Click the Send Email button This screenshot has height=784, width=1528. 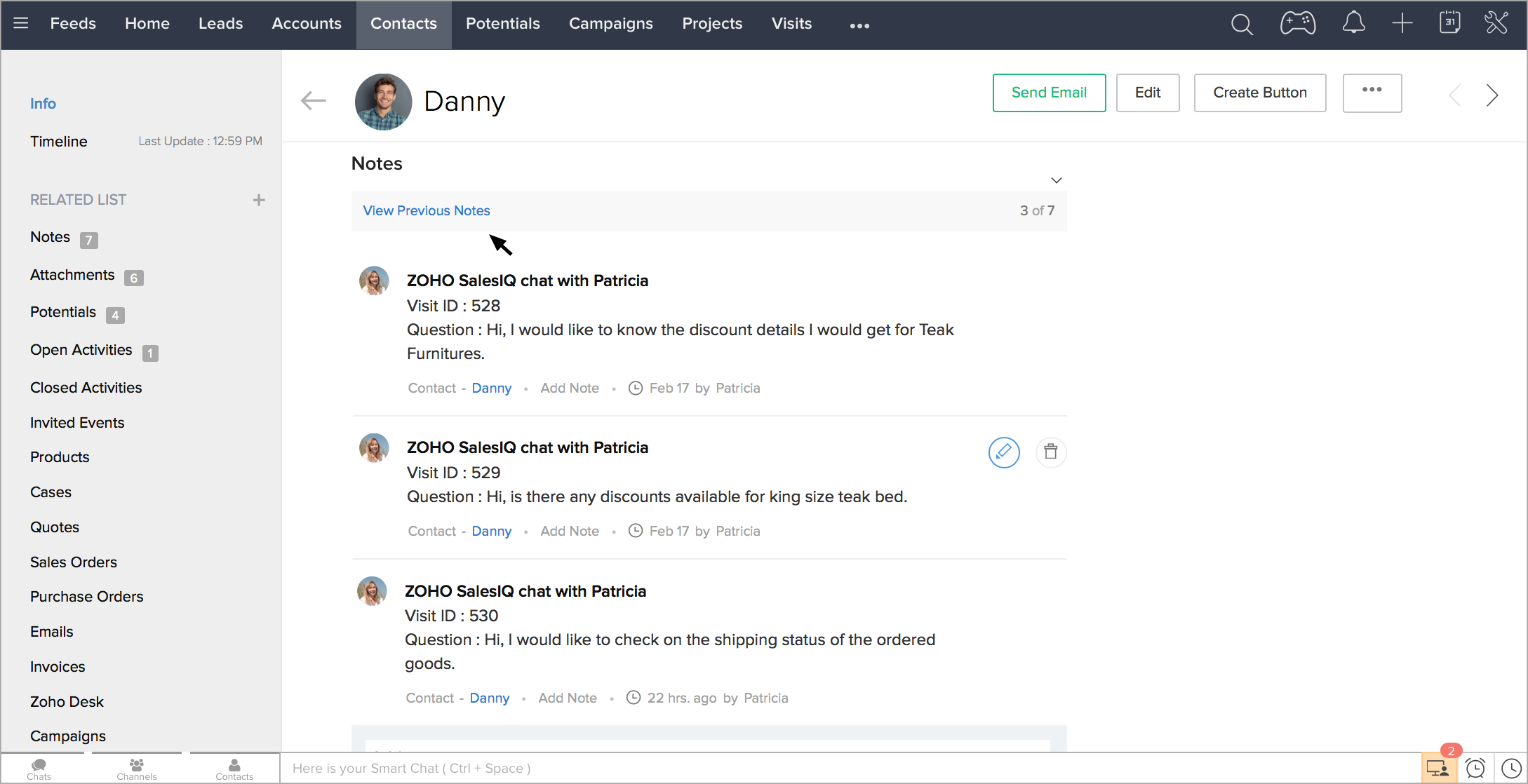[x=1049, y=93]
